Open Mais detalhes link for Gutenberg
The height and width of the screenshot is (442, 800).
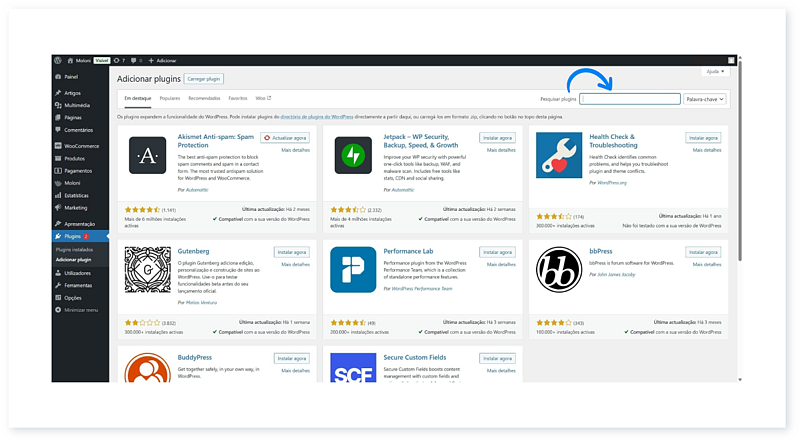click(x=295, y=265)
